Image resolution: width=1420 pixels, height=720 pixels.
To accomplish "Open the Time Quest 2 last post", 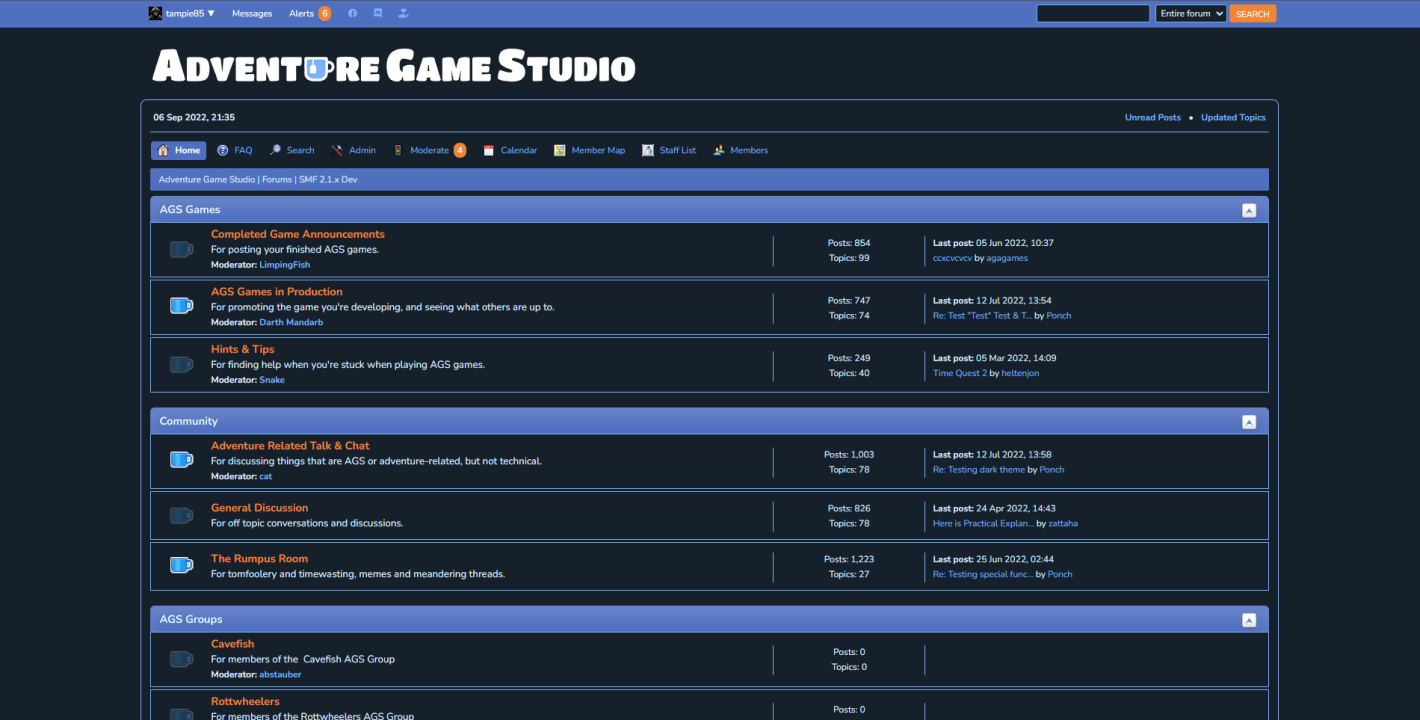I will tap(960, 373).
